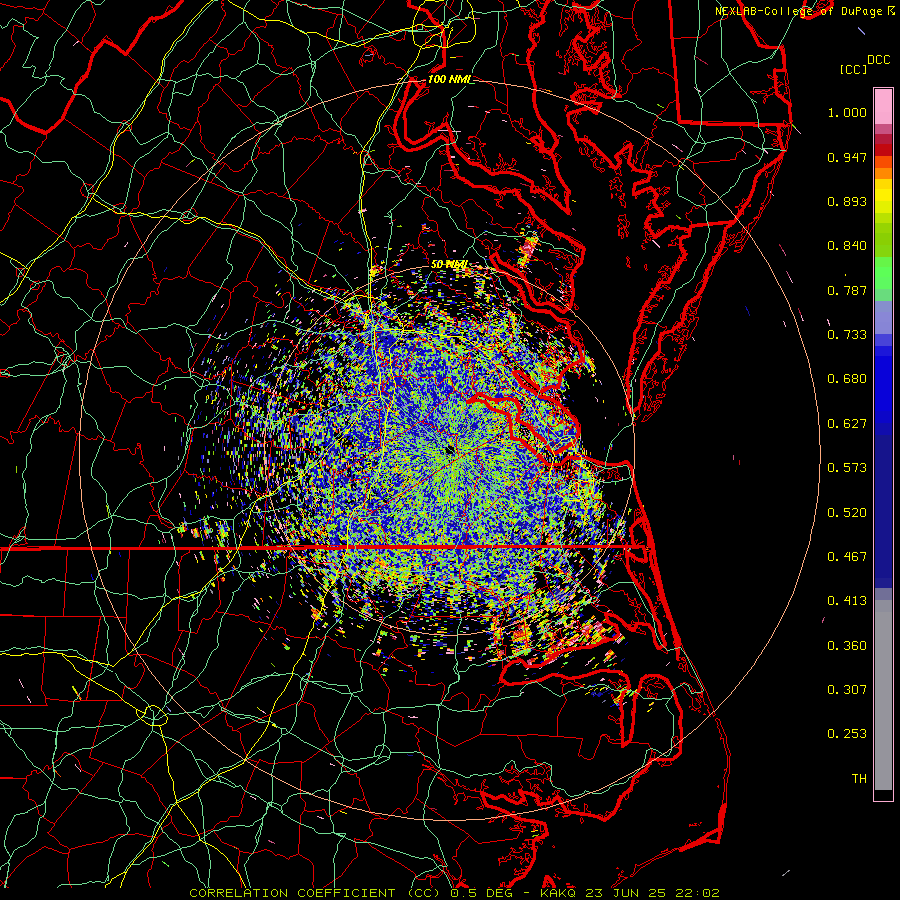Viewport: 900px width, 900px height.
Task: Click the 0.680 legend value
Action: tap(847, 379)
